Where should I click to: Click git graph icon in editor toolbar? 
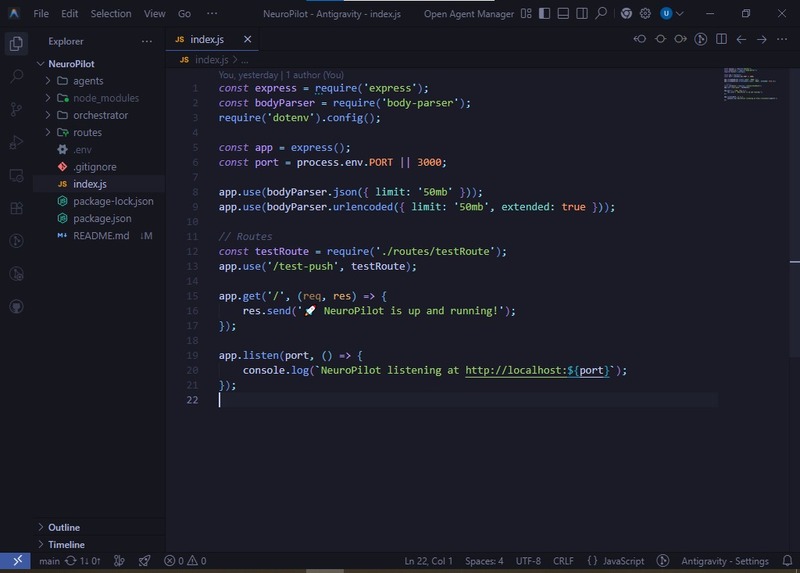click(x=701, y=39)
